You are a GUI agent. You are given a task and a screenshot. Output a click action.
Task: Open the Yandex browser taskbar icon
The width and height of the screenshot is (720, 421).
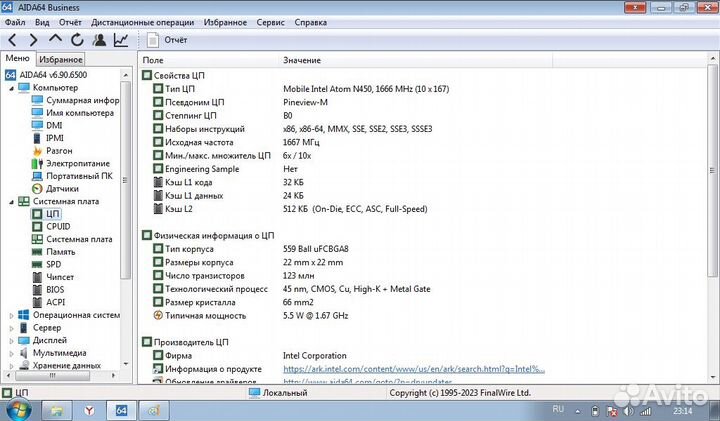click(x=89, y=410)
